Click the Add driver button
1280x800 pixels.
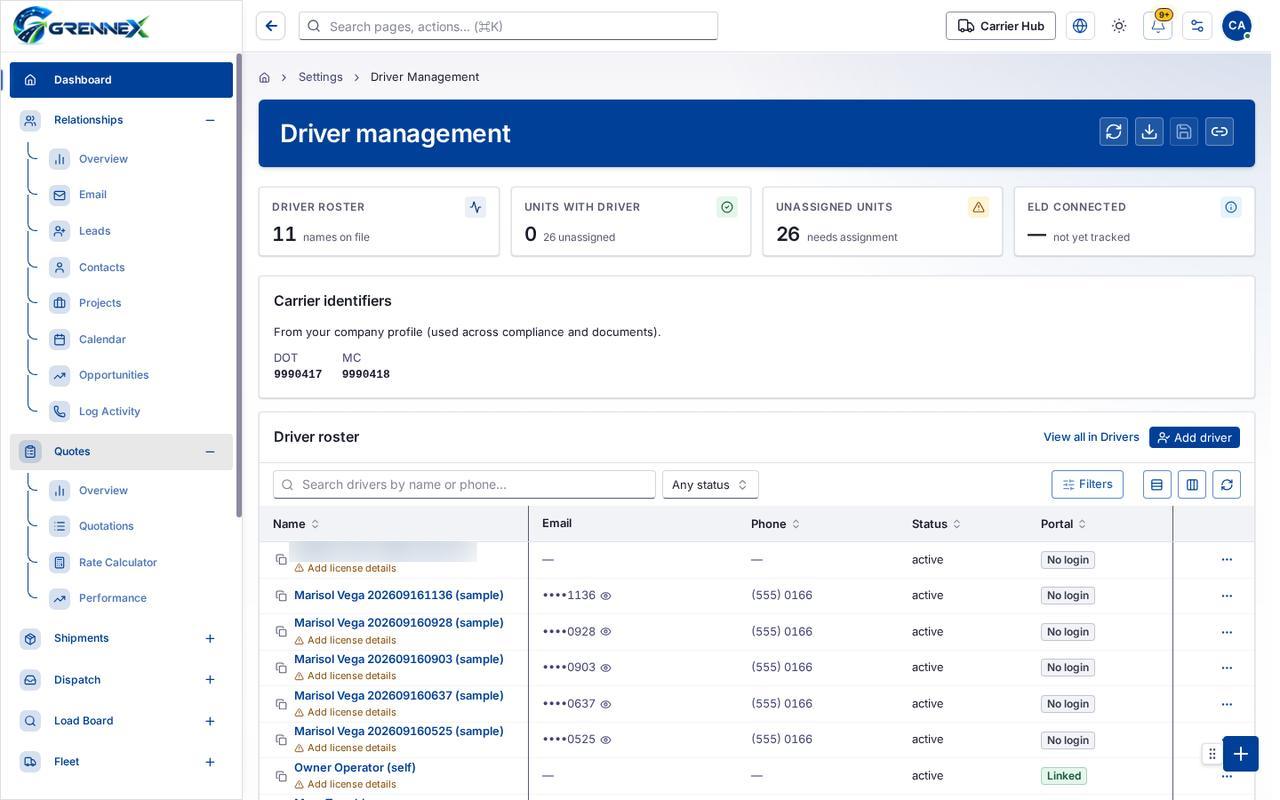pos(1194,438)
